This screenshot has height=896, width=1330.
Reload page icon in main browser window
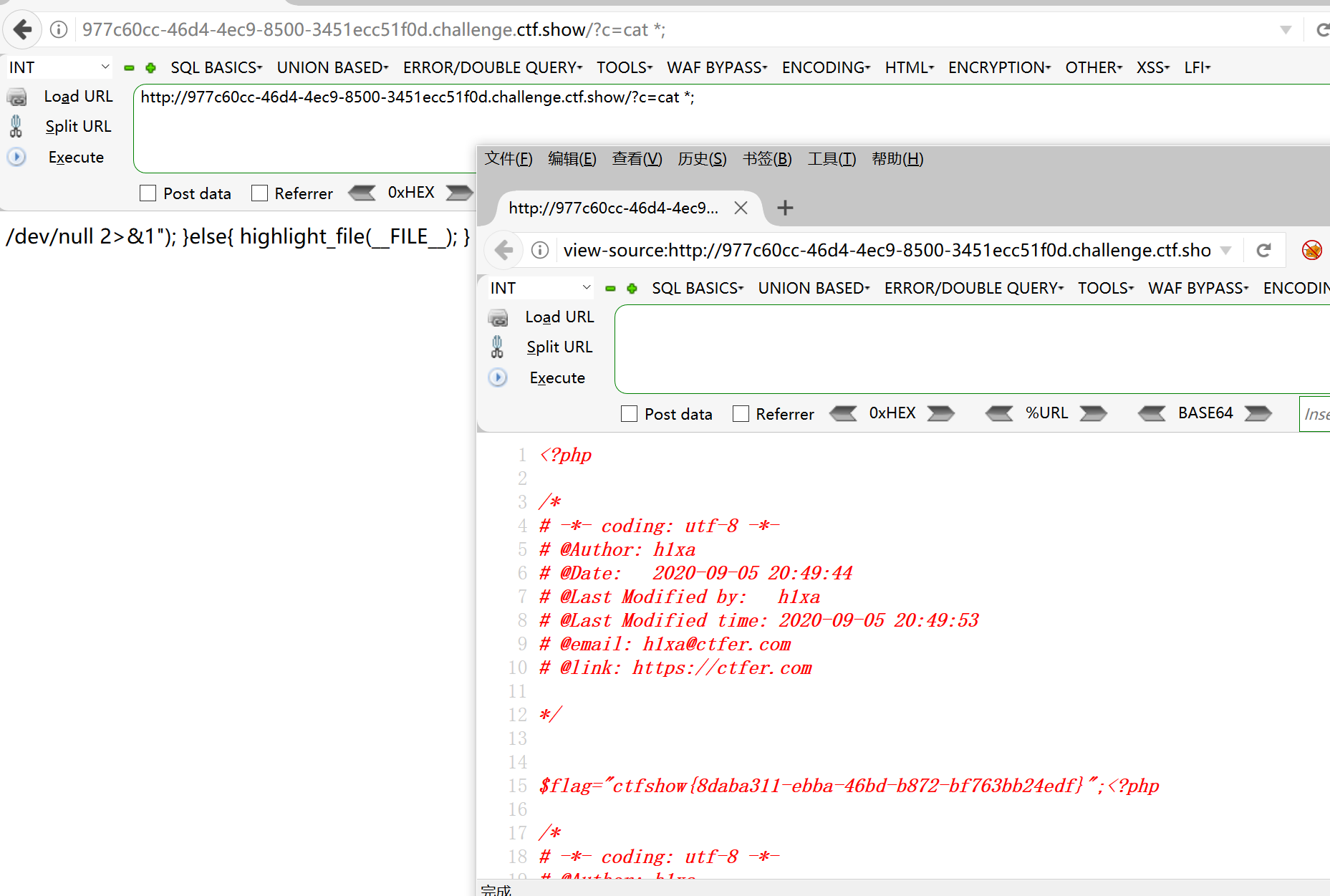1322,29
